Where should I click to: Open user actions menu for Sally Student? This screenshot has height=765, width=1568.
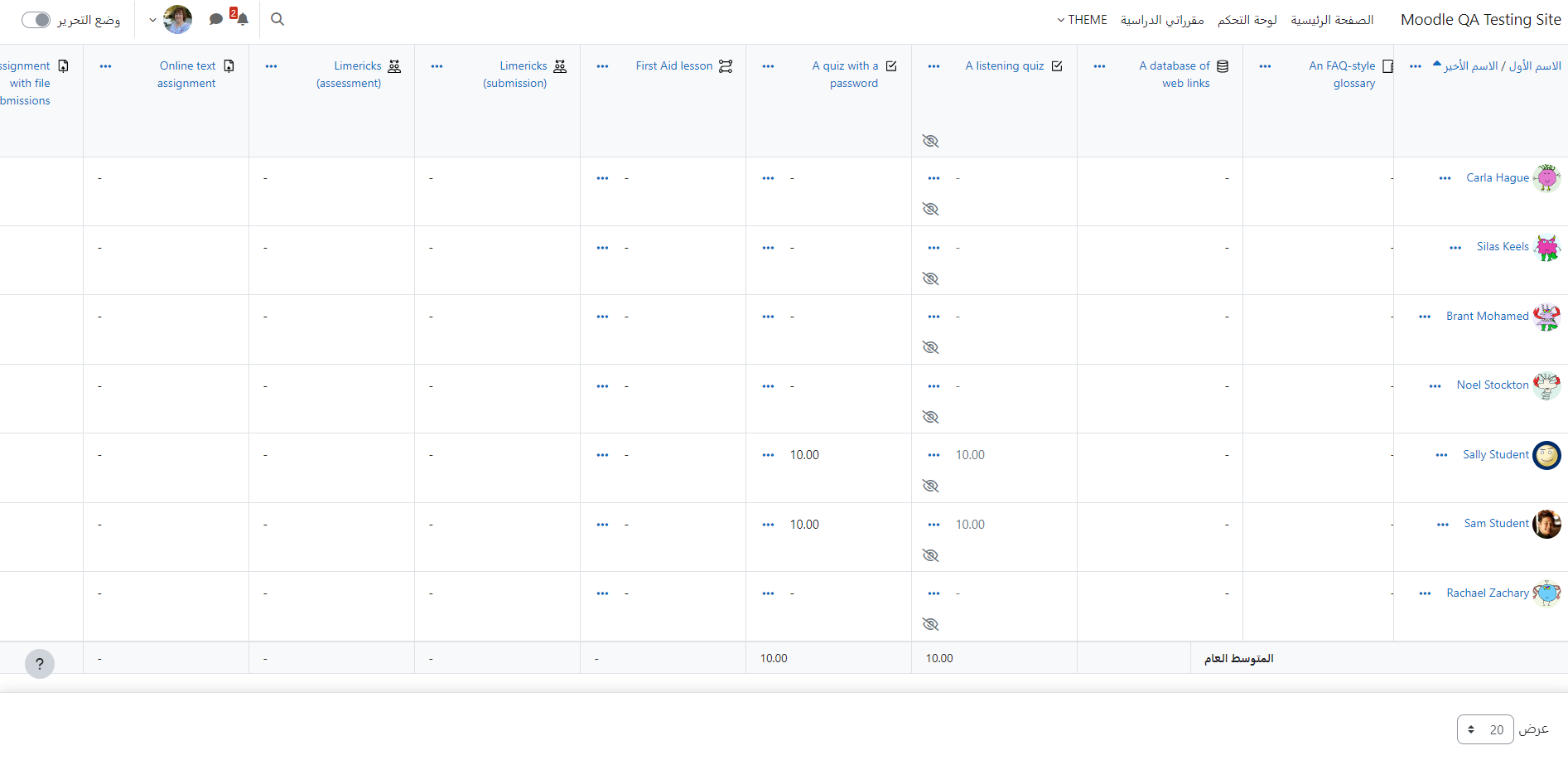[x=1442, y=456]
